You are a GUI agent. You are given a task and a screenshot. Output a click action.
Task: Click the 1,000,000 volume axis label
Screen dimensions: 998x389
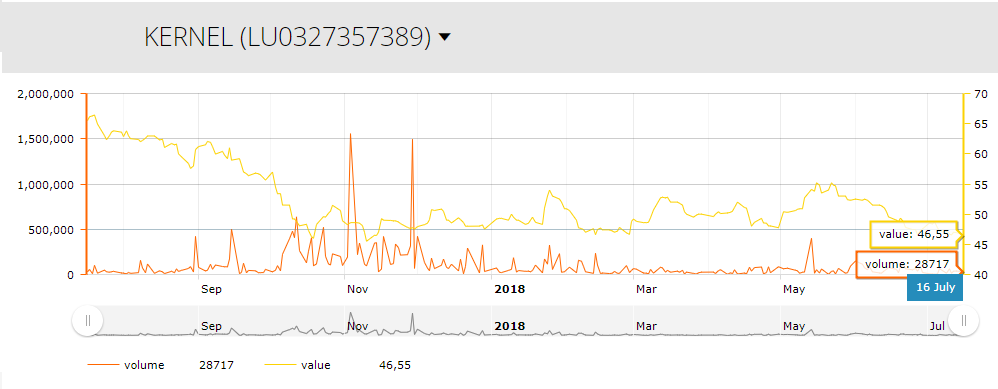click(x=46, y=185)
